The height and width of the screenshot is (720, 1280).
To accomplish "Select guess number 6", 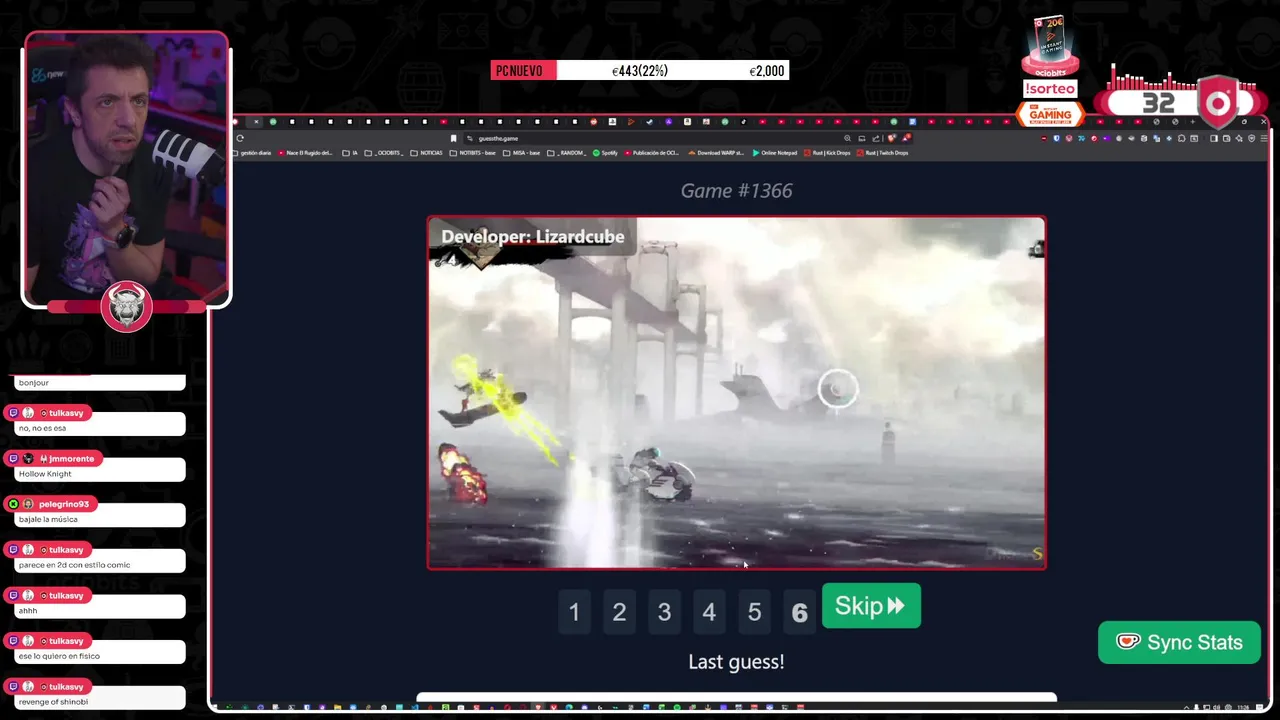I will coord(799,612).
